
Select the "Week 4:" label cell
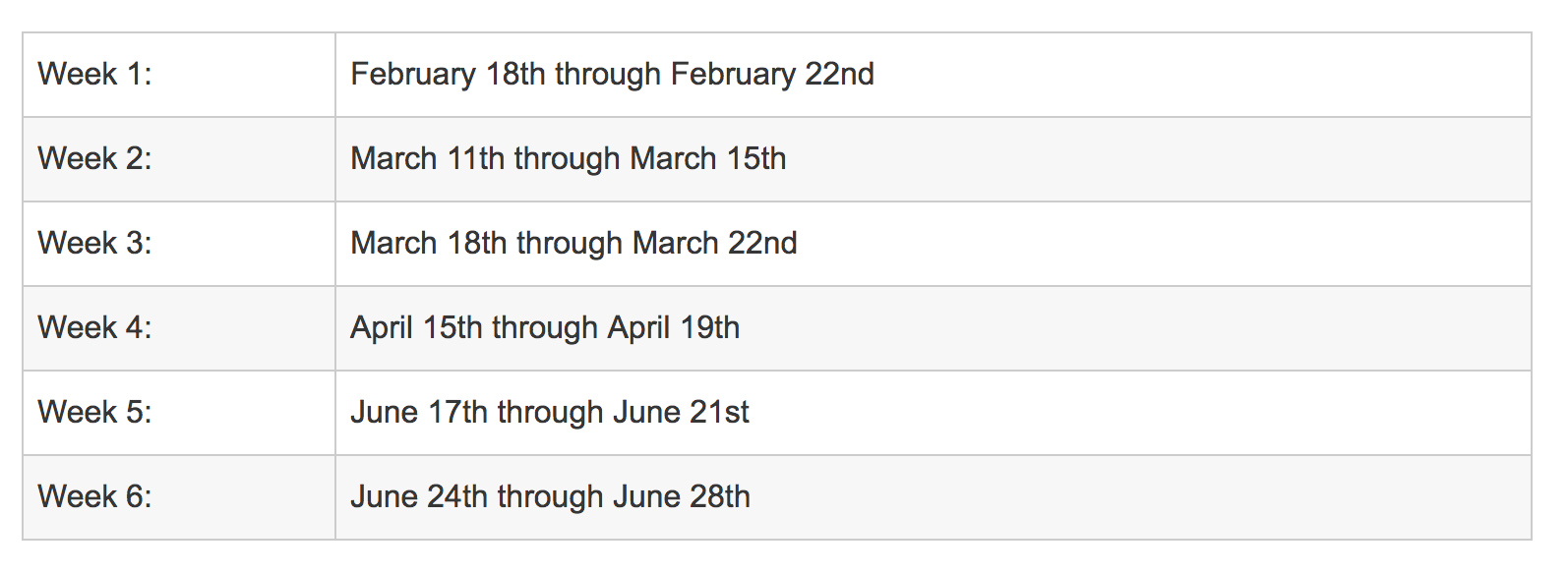[95, 328]
